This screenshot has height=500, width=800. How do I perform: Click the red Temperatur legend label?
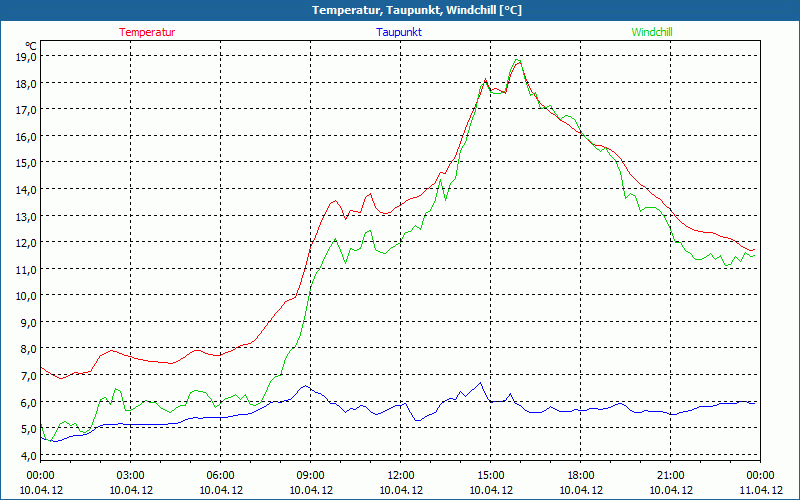tap(147, 32)
